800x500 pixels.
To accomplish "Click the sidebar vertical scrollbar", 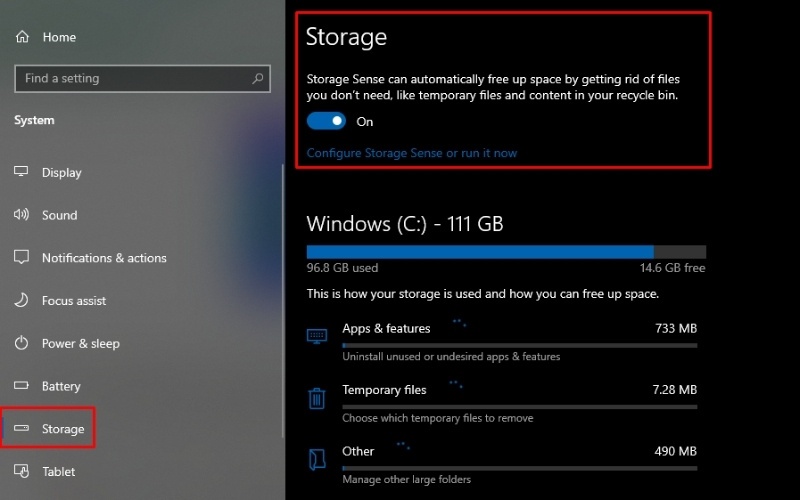I will pyautogui.click(x=283, y=300).
